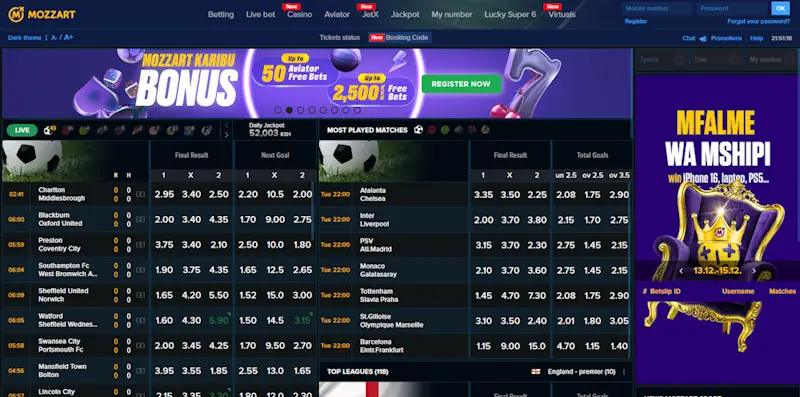
Task: Click the left arrow in the sports bar
Action: tap(227, 125)
